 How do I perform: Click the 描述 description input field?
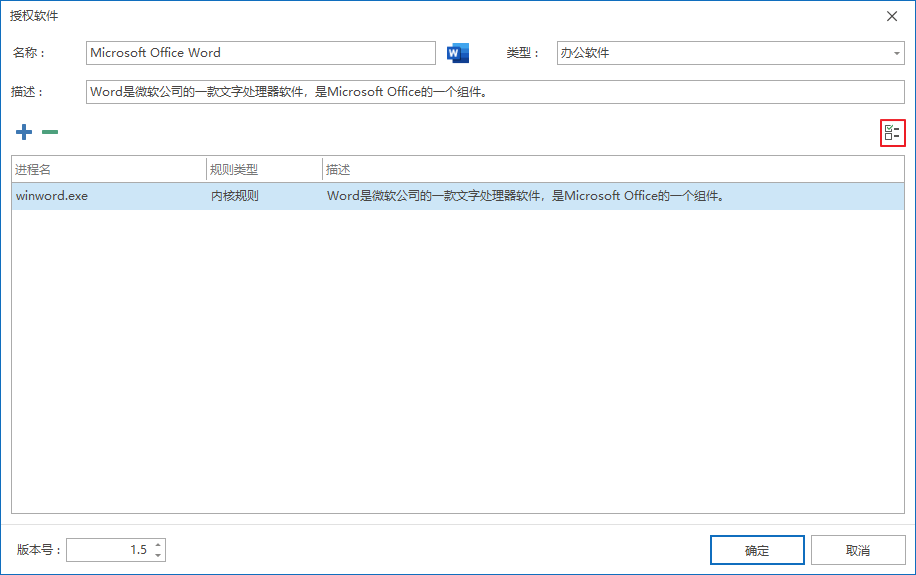495,92
